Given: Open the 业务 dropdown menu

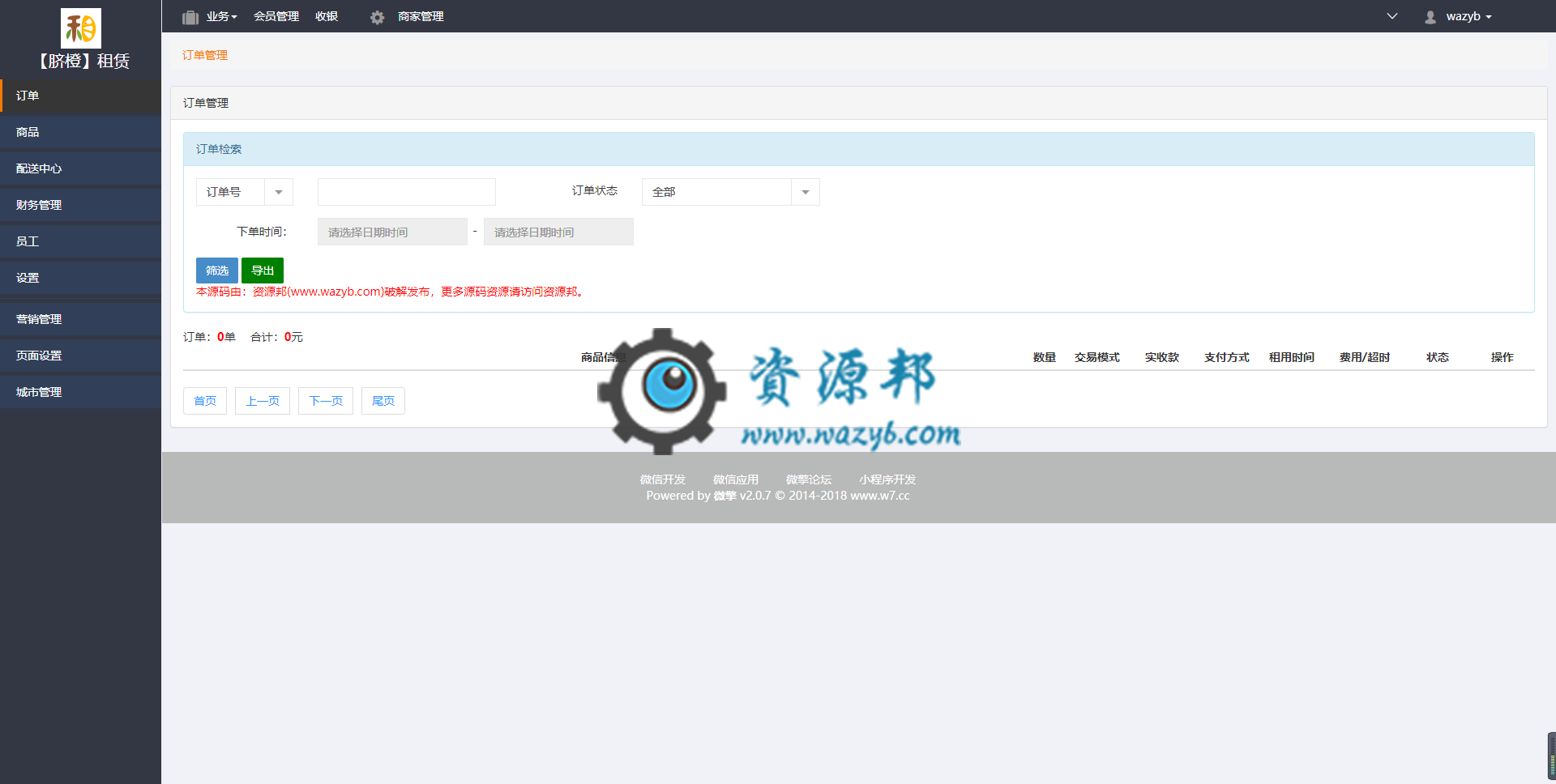Looking at the screenshot, I should [x=221, y=16].
